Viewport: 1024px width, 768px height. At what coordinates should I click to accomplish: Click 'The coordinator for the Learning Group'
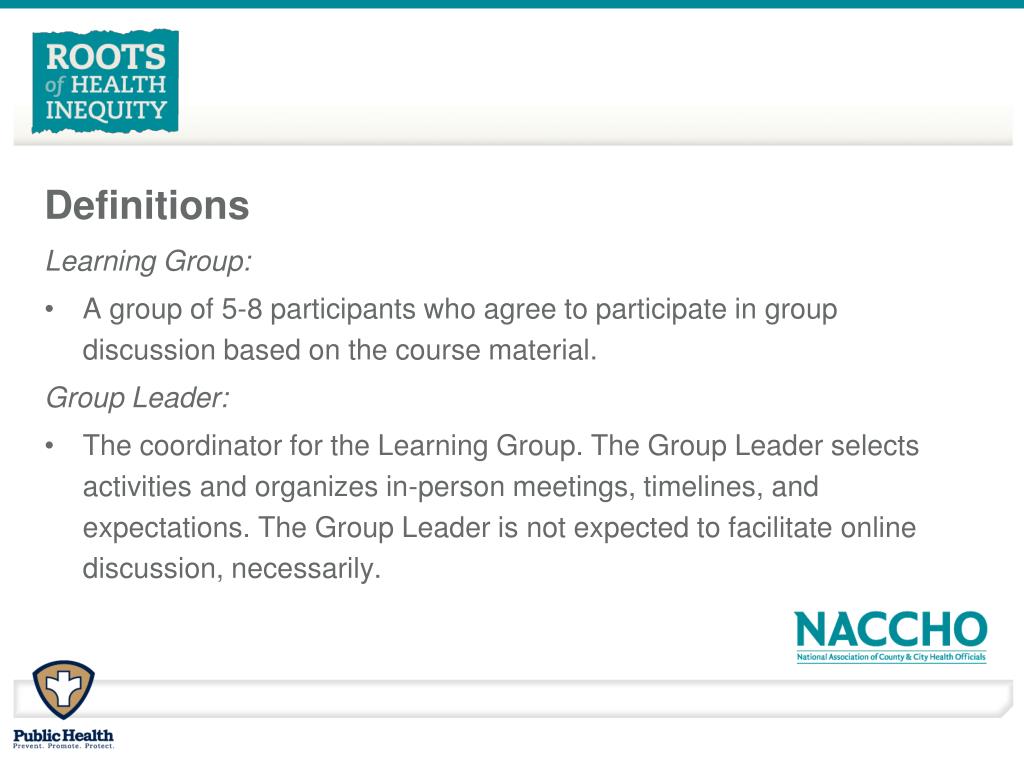(x=331, y=446)
